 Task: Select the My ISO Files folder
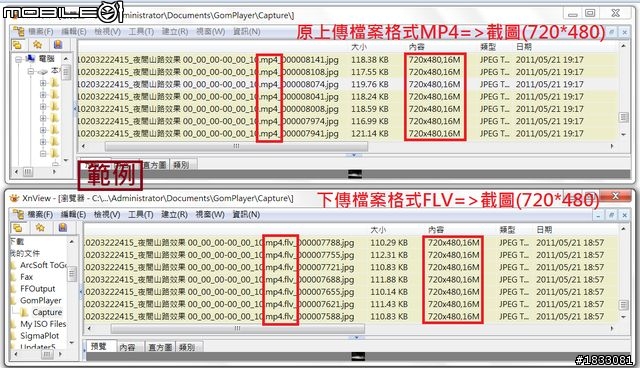[x=43, y=324]
